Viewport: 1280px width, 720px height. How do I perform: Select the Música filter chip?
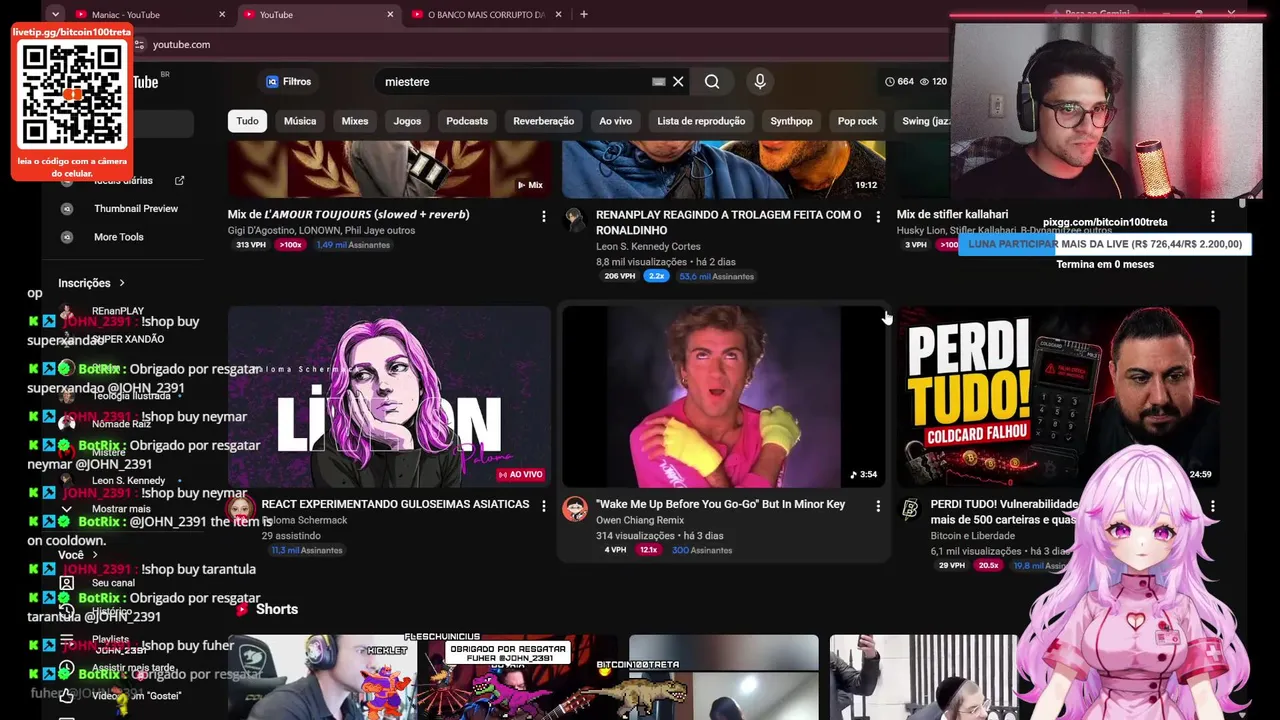[300, 121]
